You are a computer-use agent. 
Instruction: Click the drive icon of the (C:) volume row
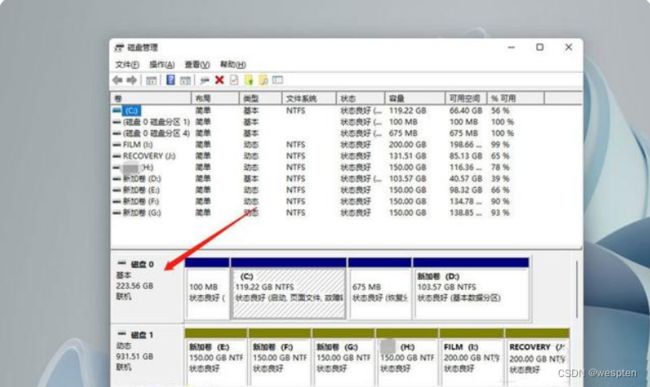pos(117,111)
